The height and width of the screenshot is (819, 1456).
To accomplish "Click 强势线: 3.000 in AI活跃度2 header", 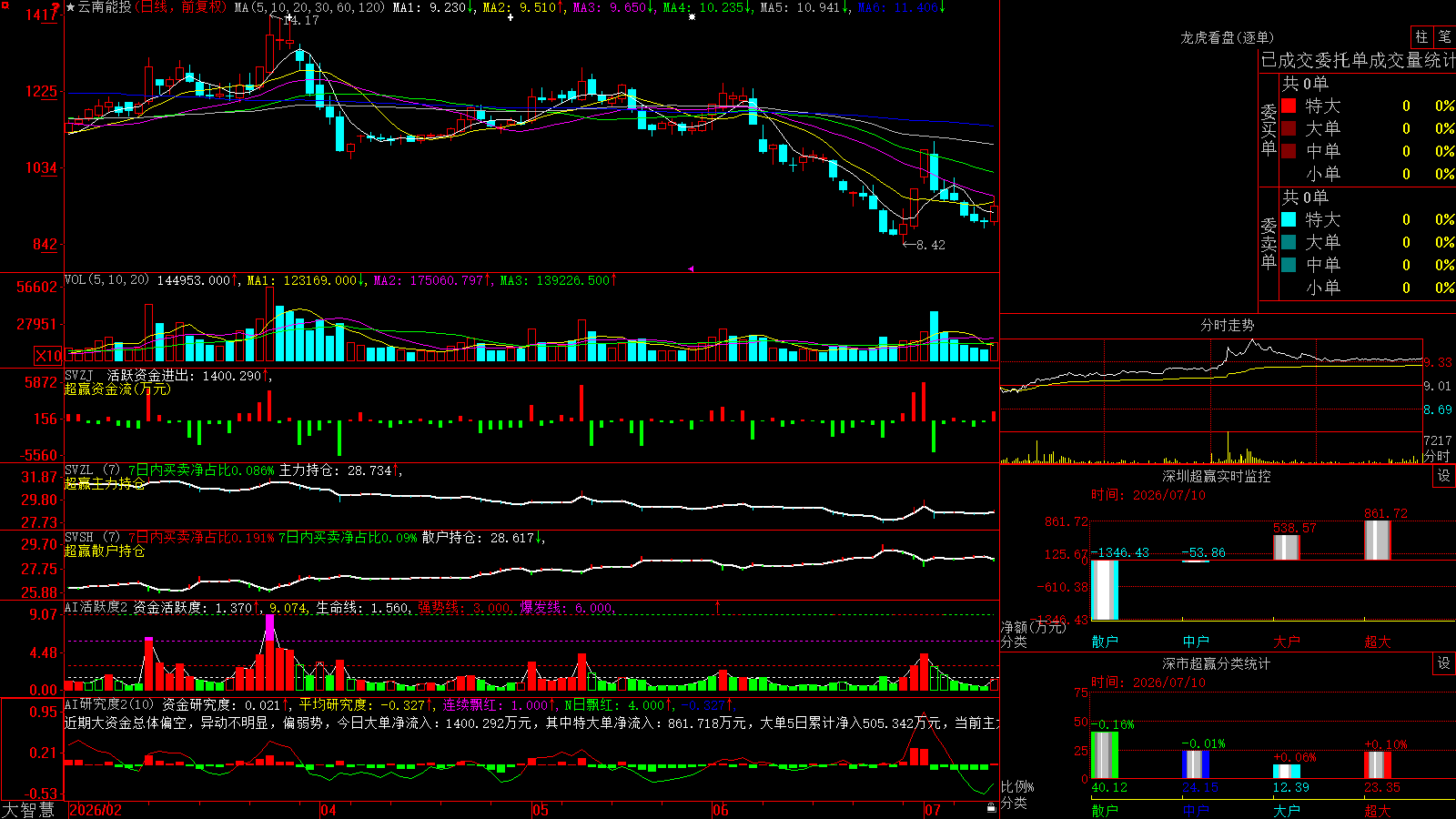I will point(464,607).
